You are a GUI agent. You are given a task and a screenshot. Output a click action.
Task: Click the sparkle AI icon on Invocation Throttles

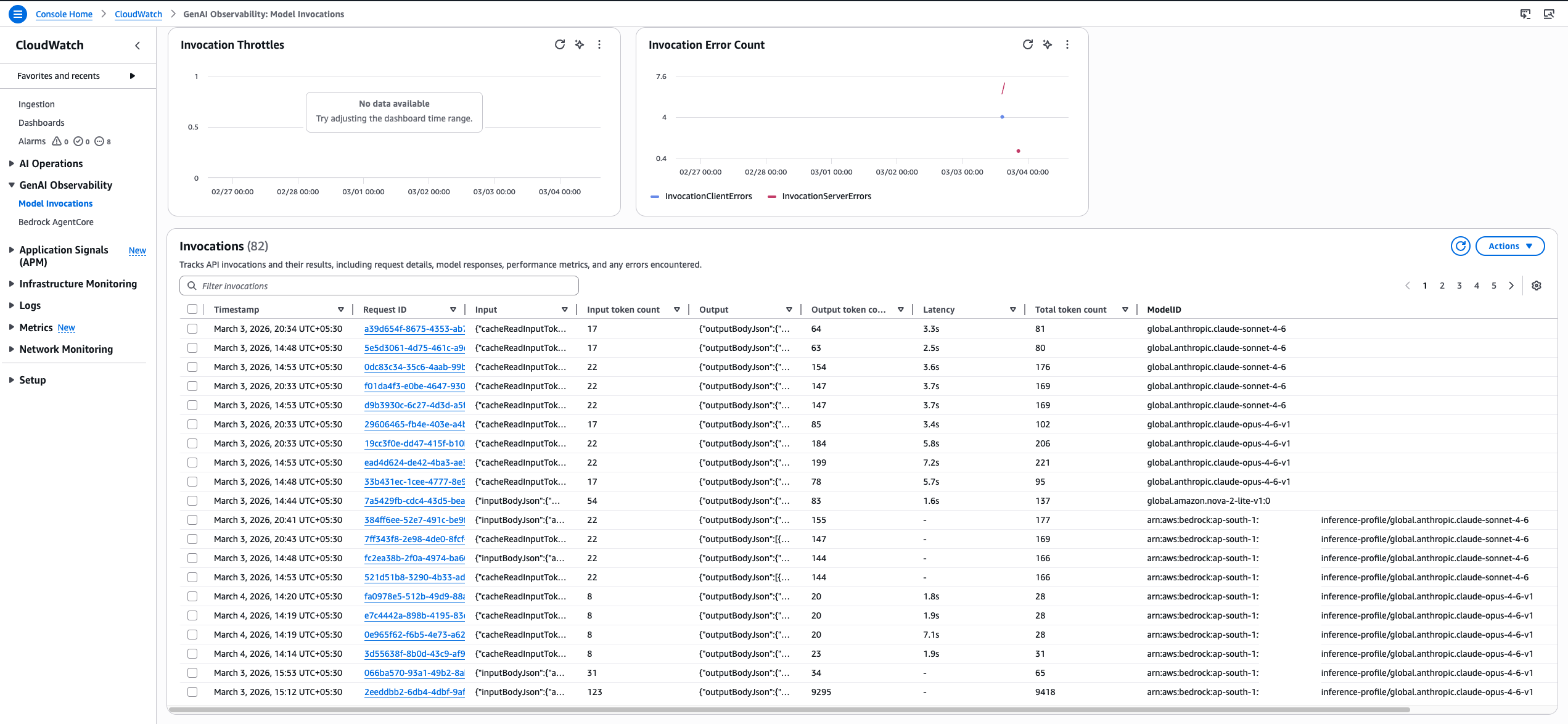point(579,44)
